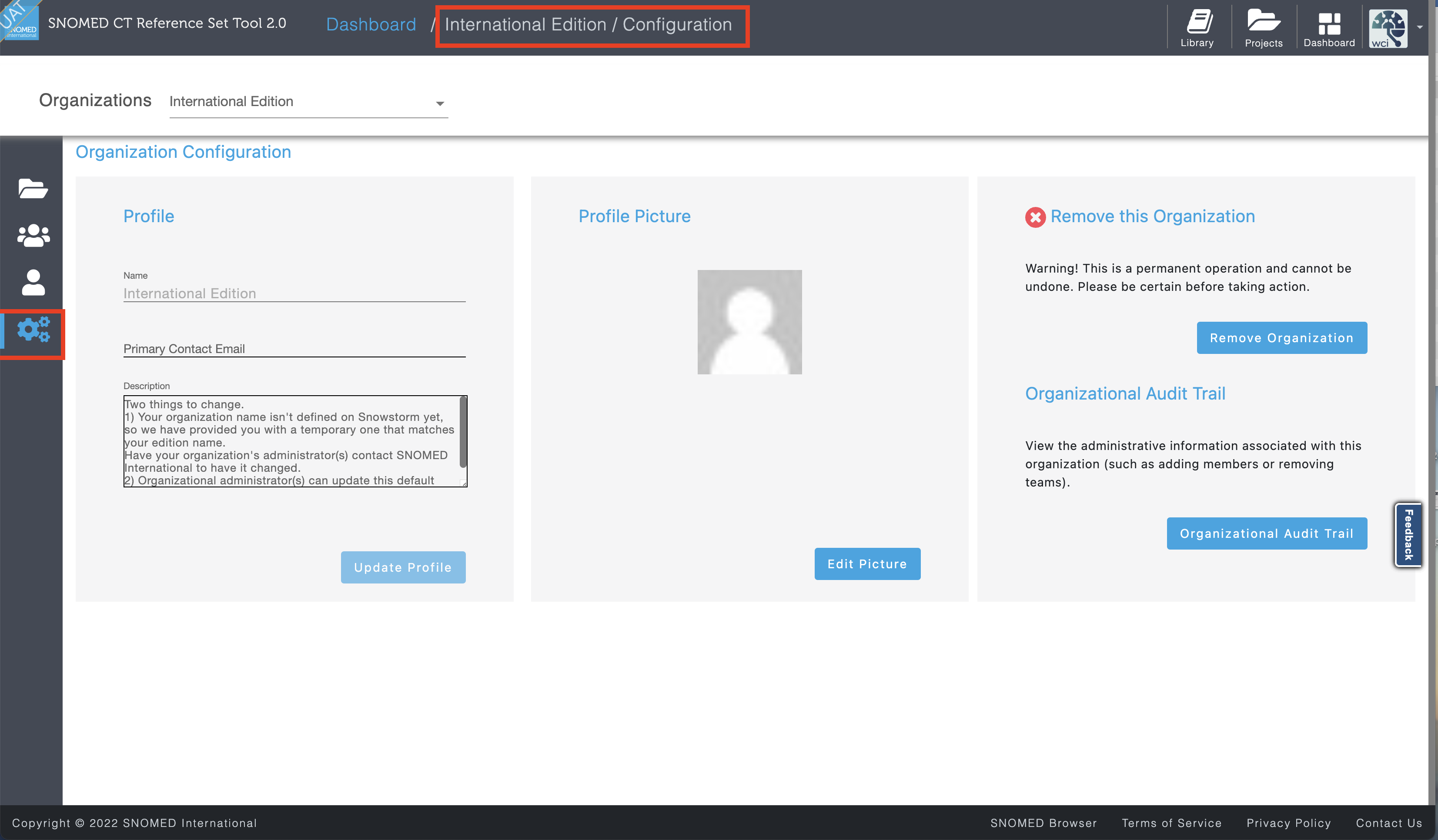This screenshot has height=840, width=1438.
Task: Click the small Description field label
Action: click(147, 386)
